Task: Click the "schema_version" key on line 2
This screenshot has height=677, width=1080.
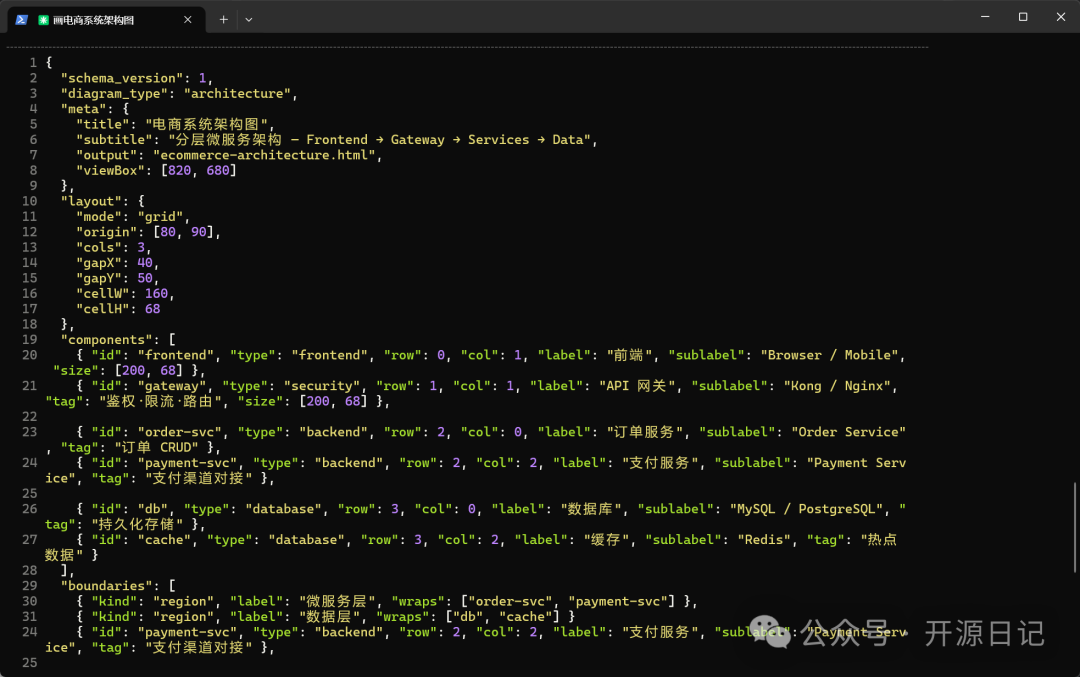Action: tap(122, 78)
